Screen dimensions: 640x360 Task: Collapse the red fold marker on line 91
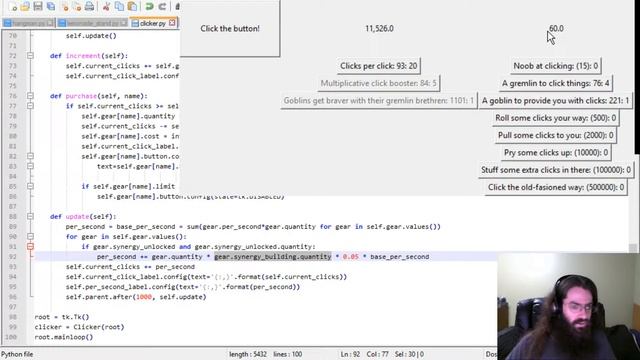click(31, 247)
